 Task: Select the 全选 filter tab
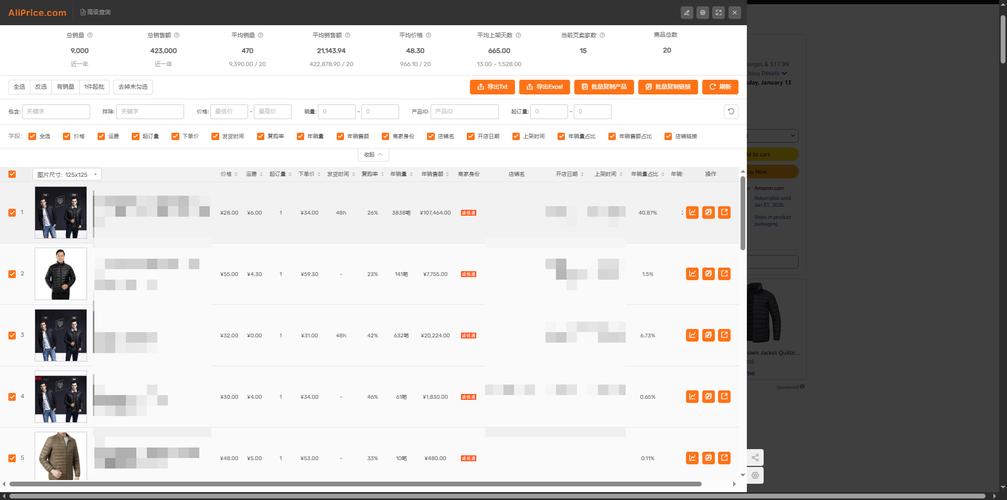coord(19,87)
